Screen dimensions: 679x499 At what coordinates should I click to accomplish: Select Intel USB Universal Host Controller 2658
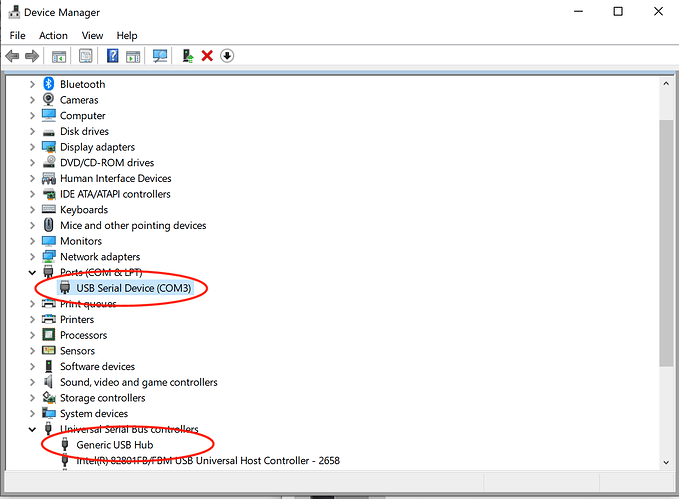pyautogui.click(x=208, y=460)
